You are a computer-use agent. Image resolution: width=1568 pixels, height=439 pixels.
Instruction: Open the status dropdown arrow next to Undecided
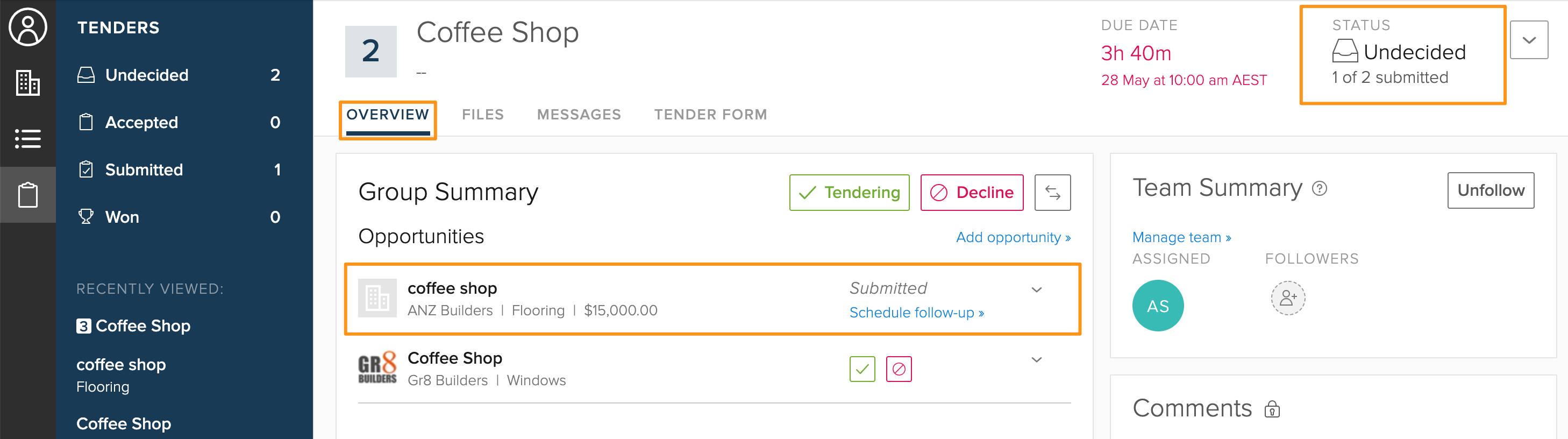point(1528,40)
